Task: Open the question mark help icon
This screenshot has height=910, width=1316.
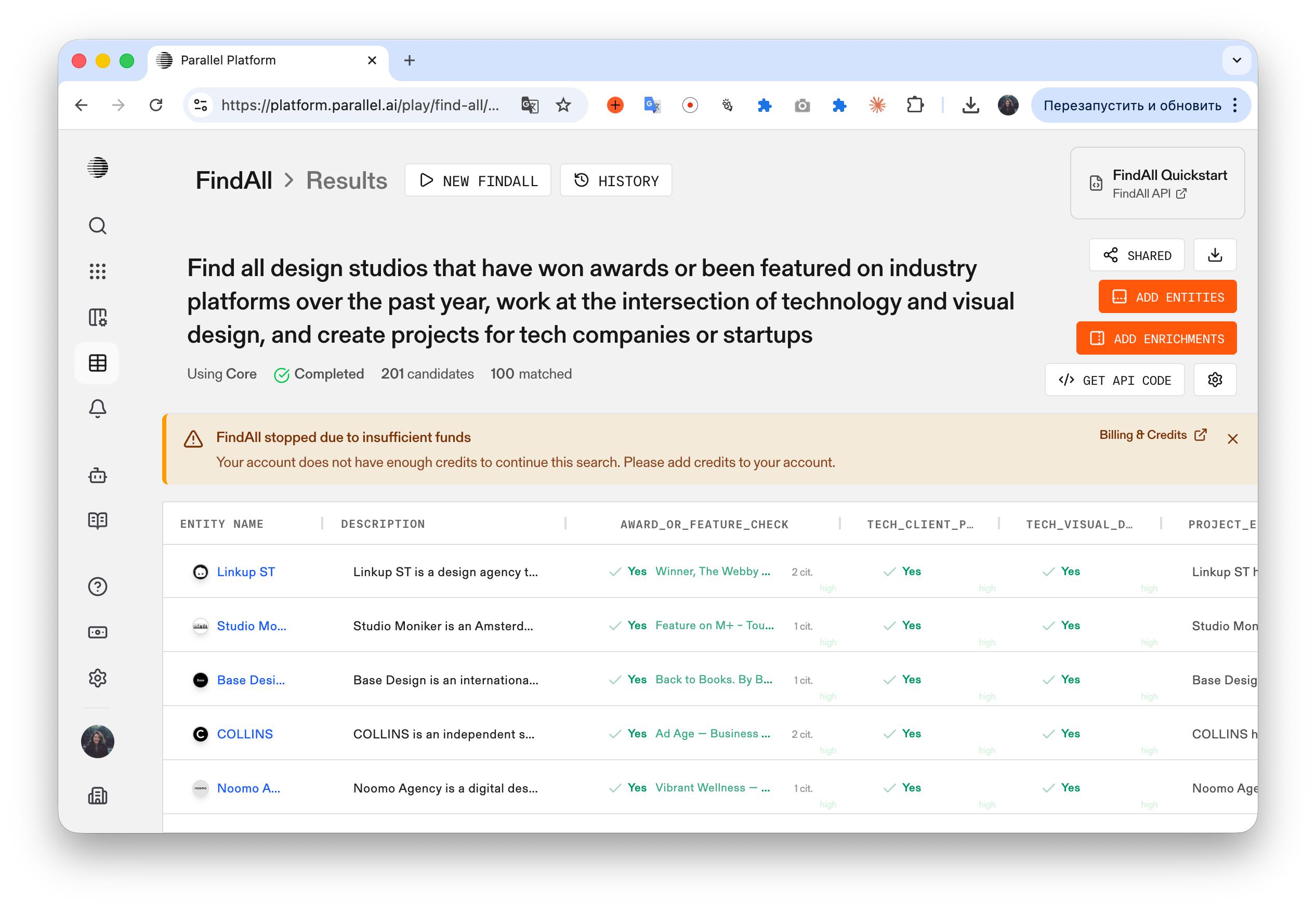Action: pyautogui.click(x=98, y=587)
